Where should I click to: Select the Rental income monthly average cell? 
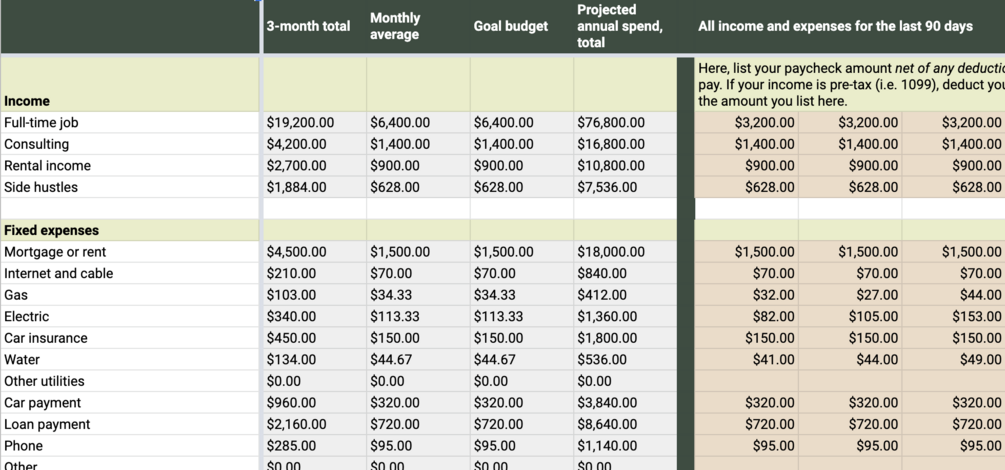417,166
